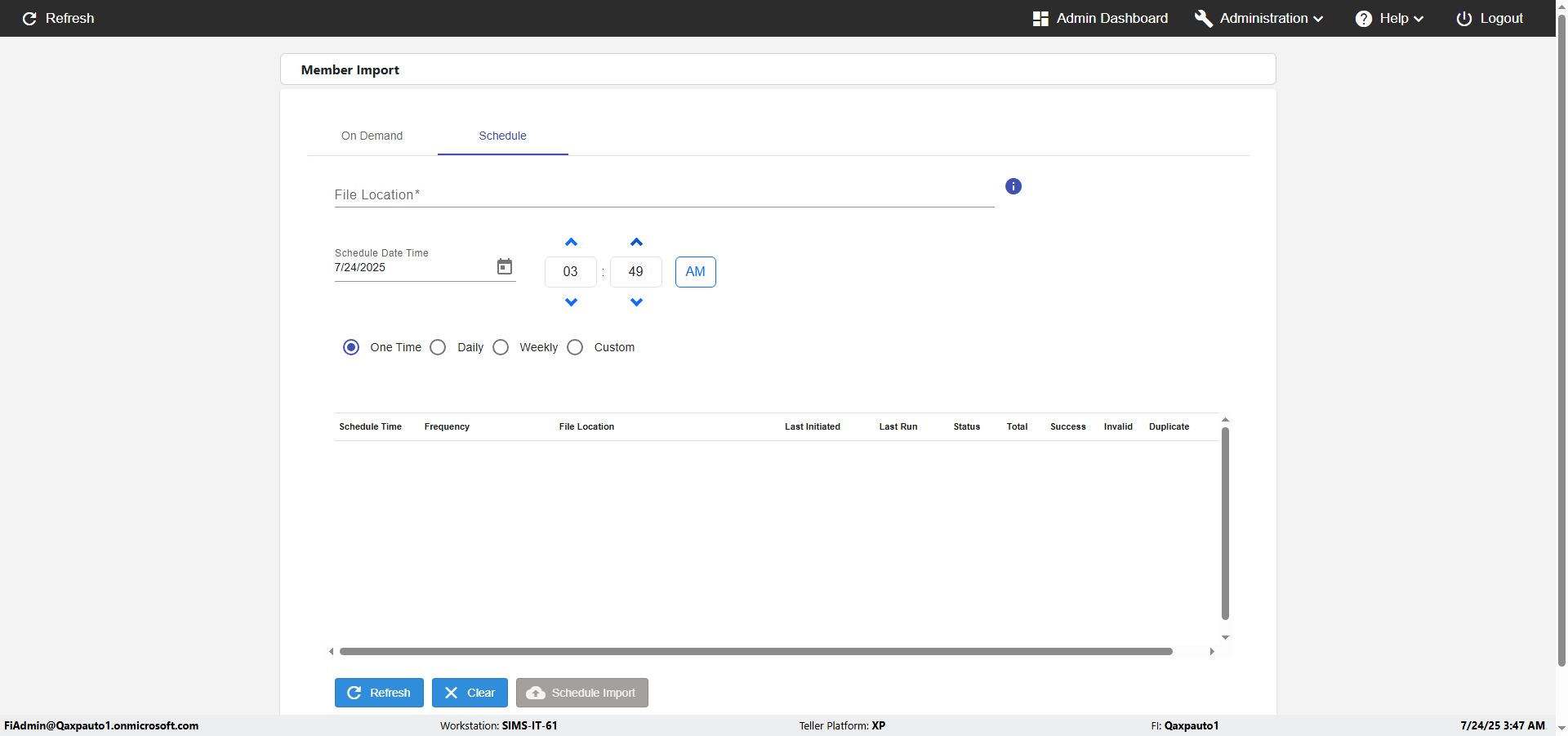This screenshot has width=1568, height=736.
Task: Click the Duplicate column header
Action: 1169,426
